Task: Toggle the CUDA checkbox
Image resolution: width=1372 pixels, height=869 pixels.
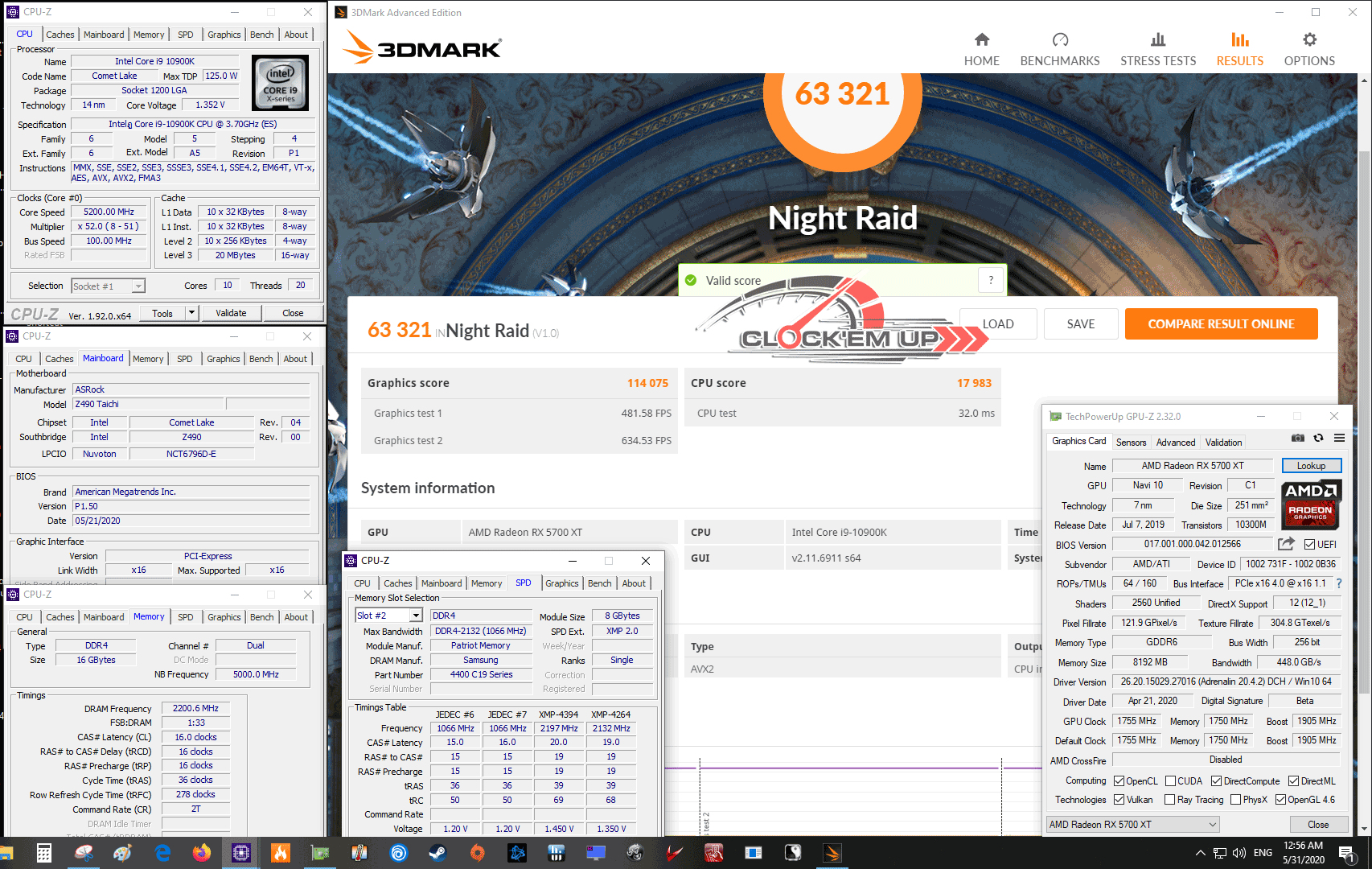Action: [x=1170, y=781]
